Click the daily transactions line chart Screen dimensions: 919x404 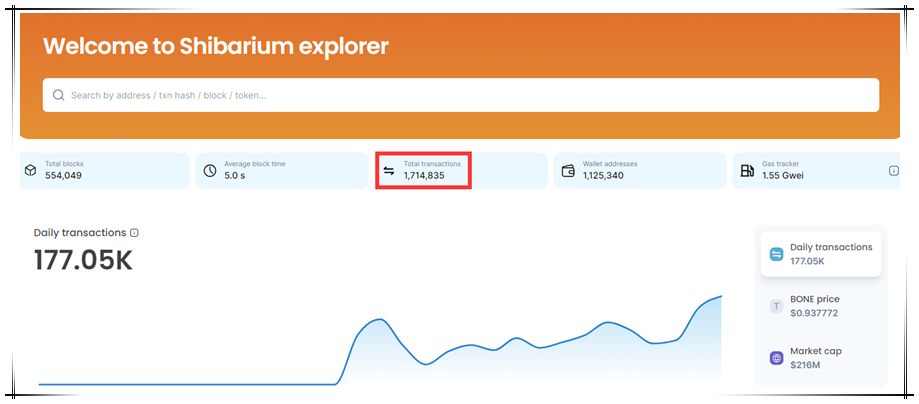click(x=380, y=340)
